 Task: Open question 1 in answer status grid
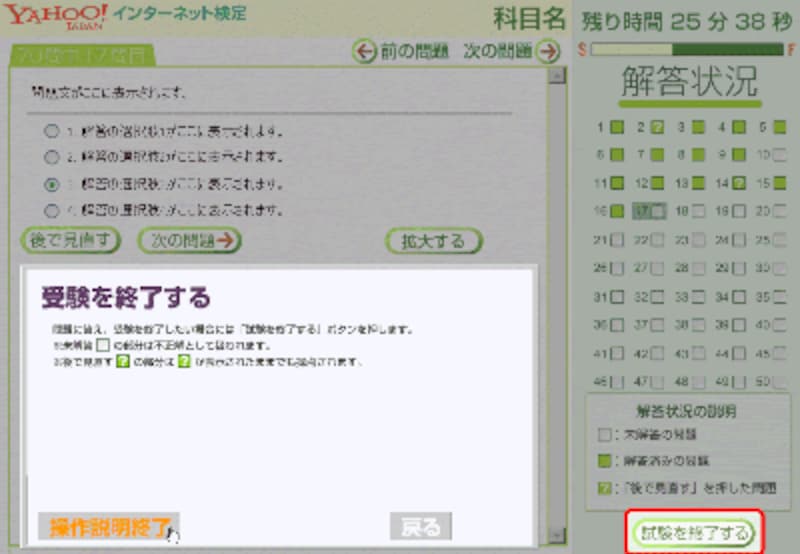pos(617,127)
